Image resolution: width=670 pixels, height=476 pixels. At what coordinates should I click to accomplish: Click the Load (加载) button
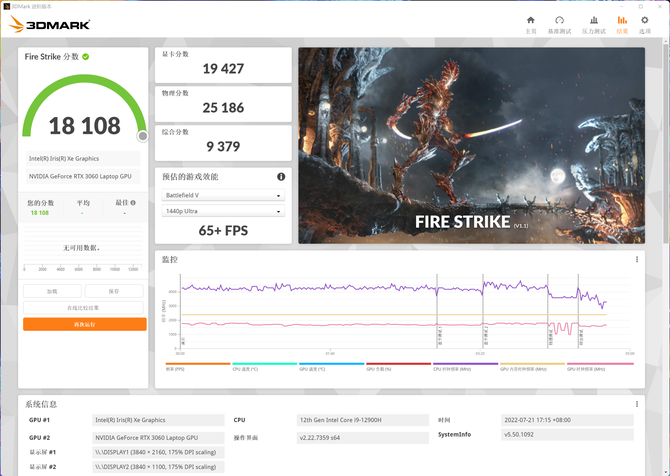(x=52, y=291)
